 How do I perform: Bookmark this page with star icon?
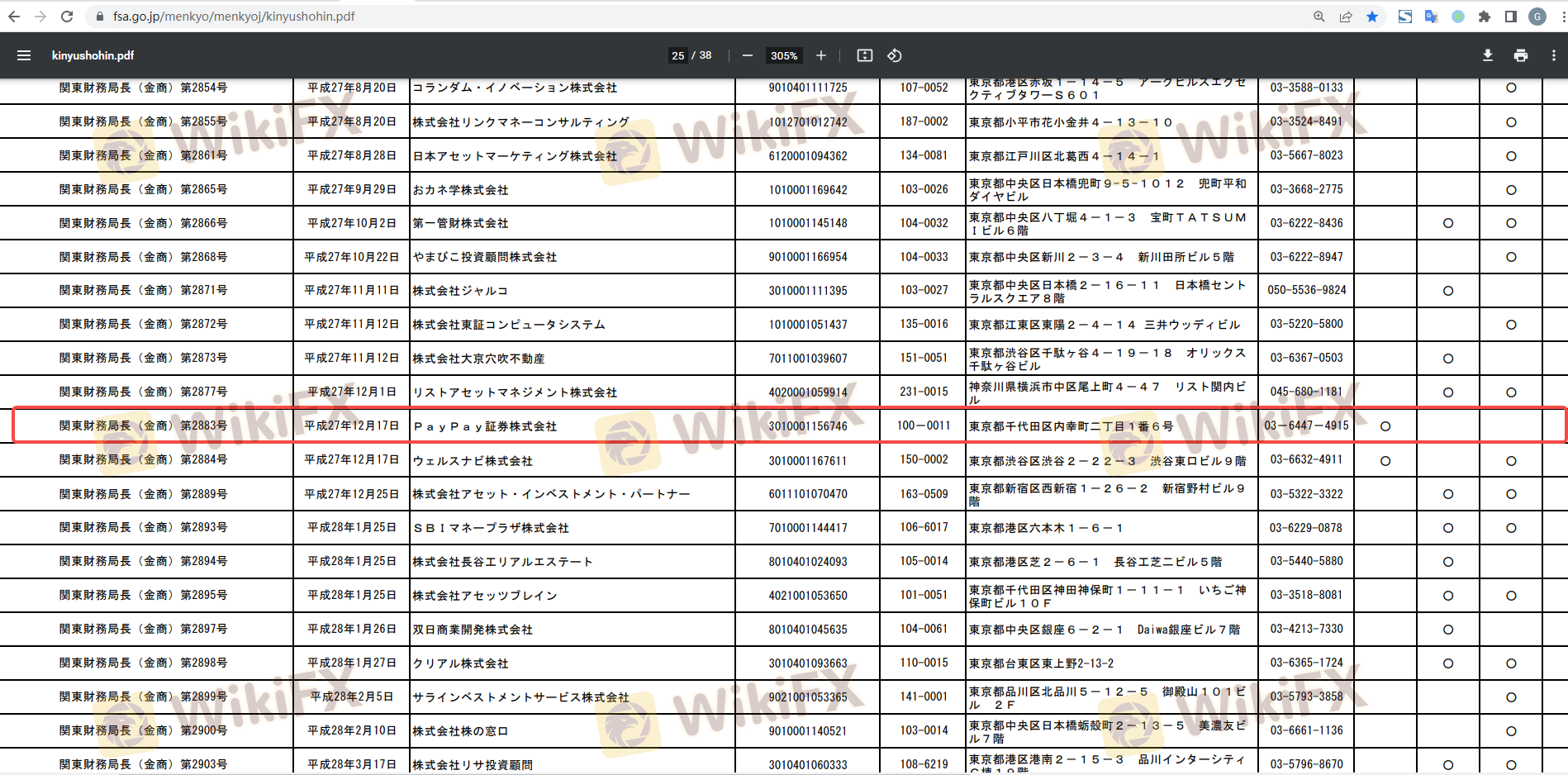click(1372, 17)
